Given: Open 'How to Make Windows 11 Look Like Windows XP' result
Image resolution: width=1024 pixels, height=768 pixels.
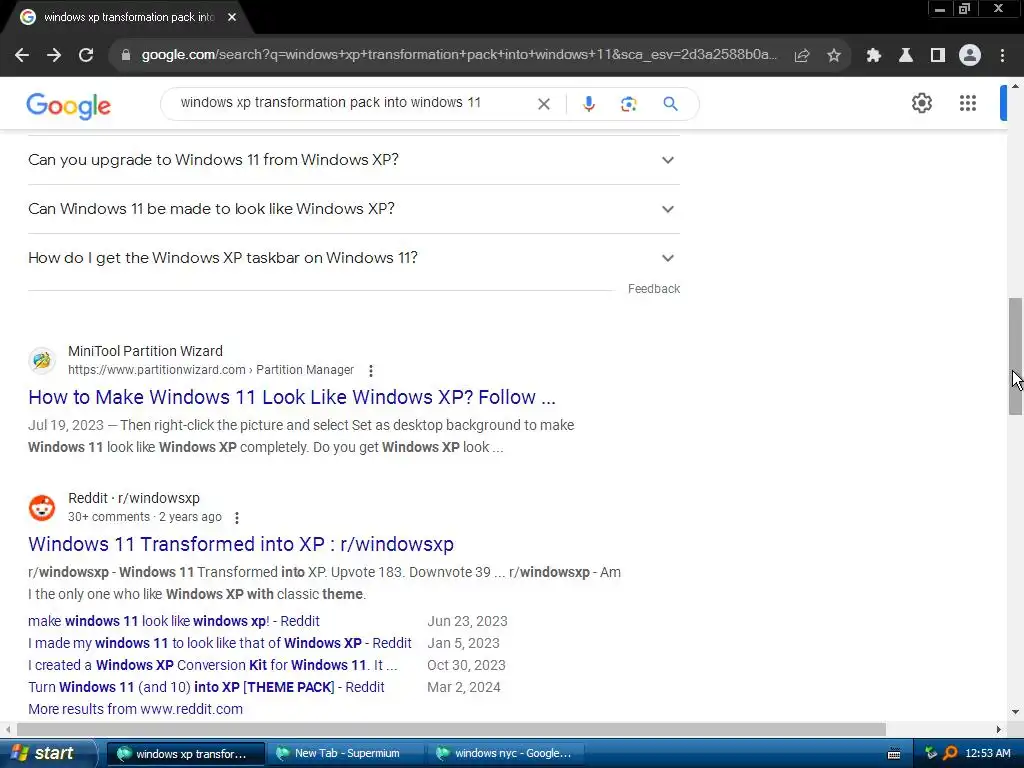Looking at the screenshot, I should pos(292,397).
